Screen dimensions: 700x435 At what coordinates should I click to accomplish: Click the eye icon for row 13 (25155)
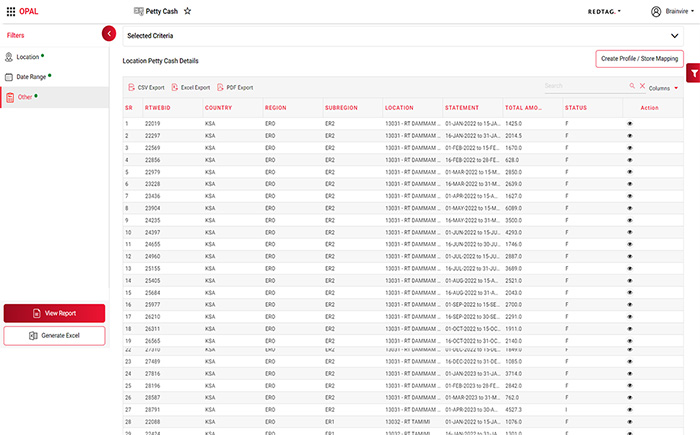630,268
